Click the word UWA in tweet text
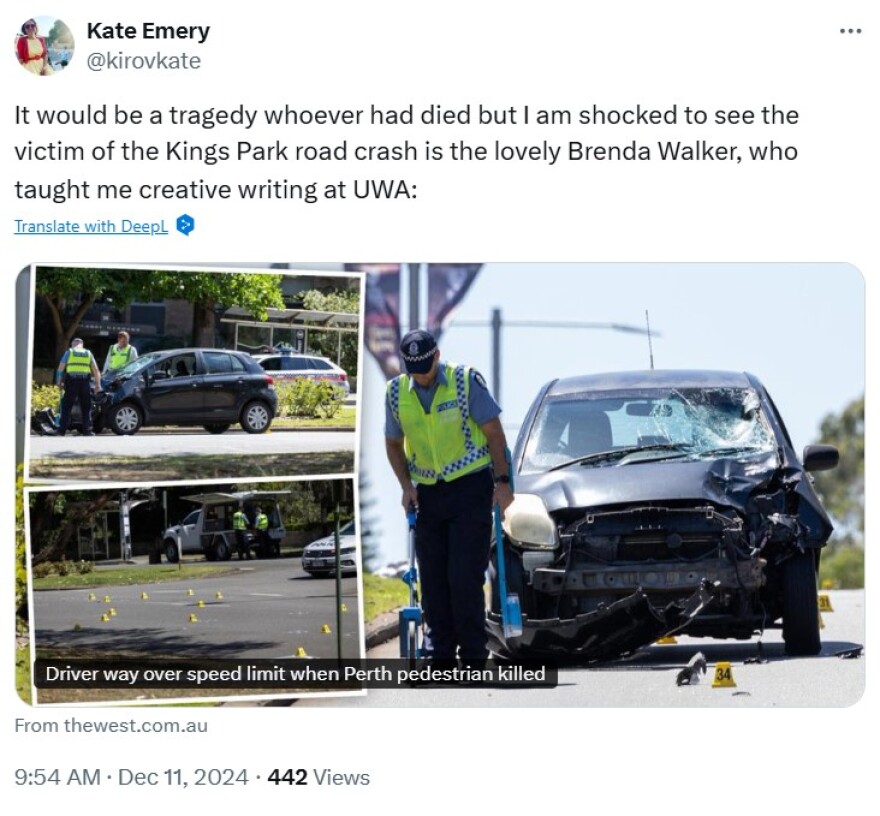Image resolution: width=880 pixels, height=816 pixels. click(x=385, y=190)
